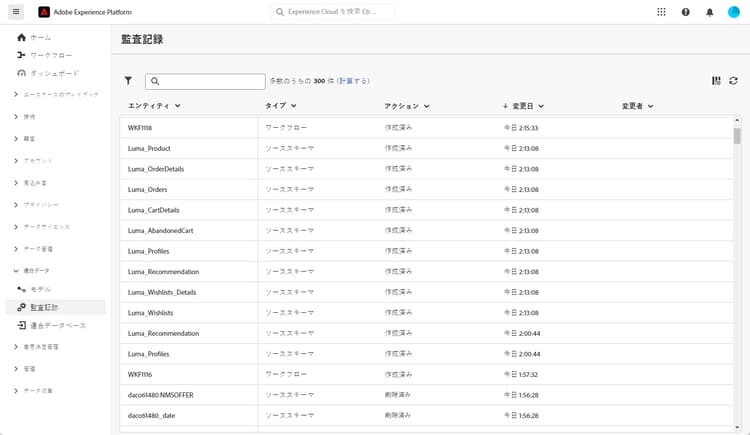The image size is (750, 435).
Task: Select the Luma_AbandonedCart entity
Action: [160, 231]
